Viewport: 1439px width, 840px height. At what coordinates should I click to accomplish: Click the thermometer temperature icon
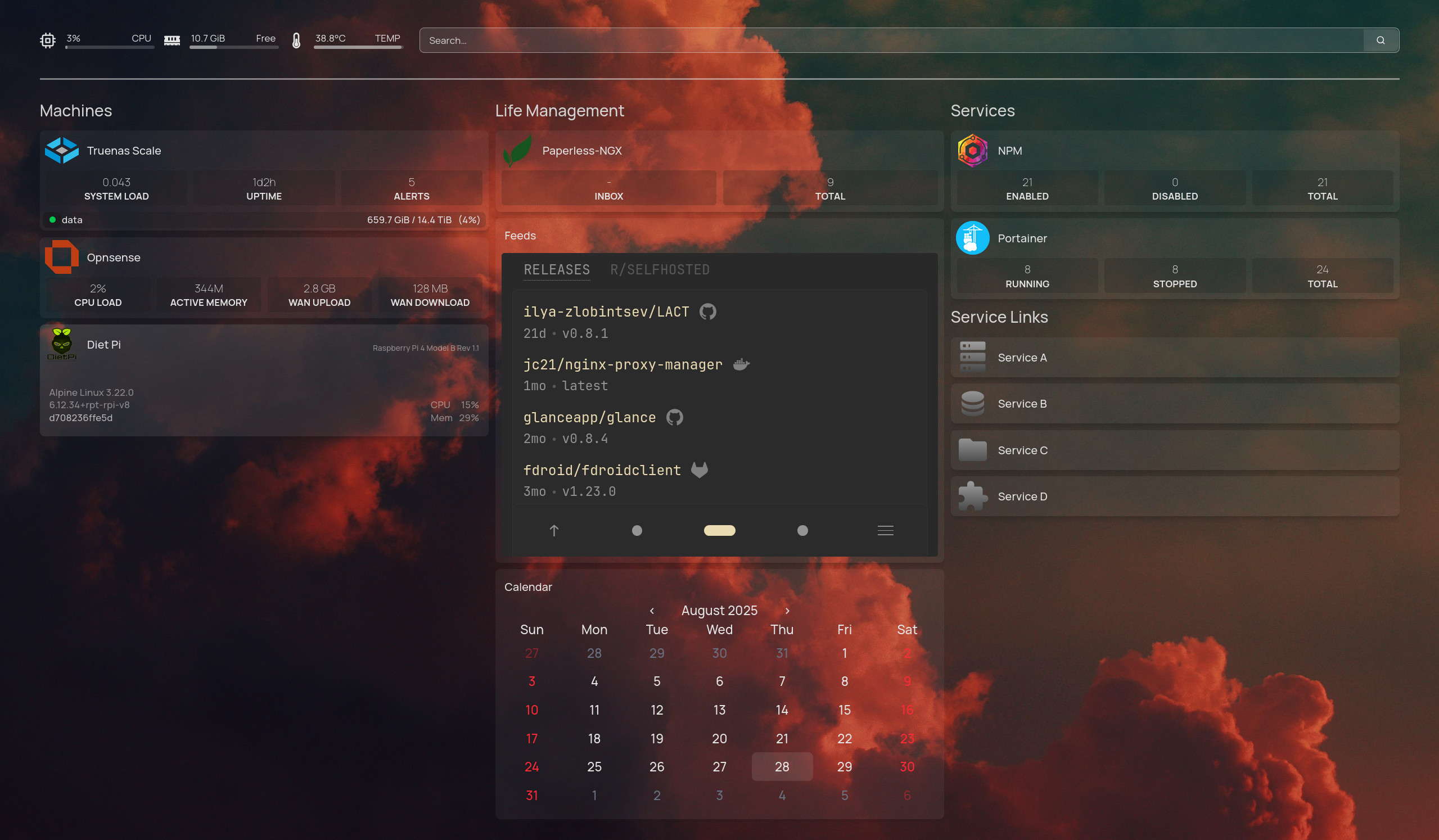(296, 40)
